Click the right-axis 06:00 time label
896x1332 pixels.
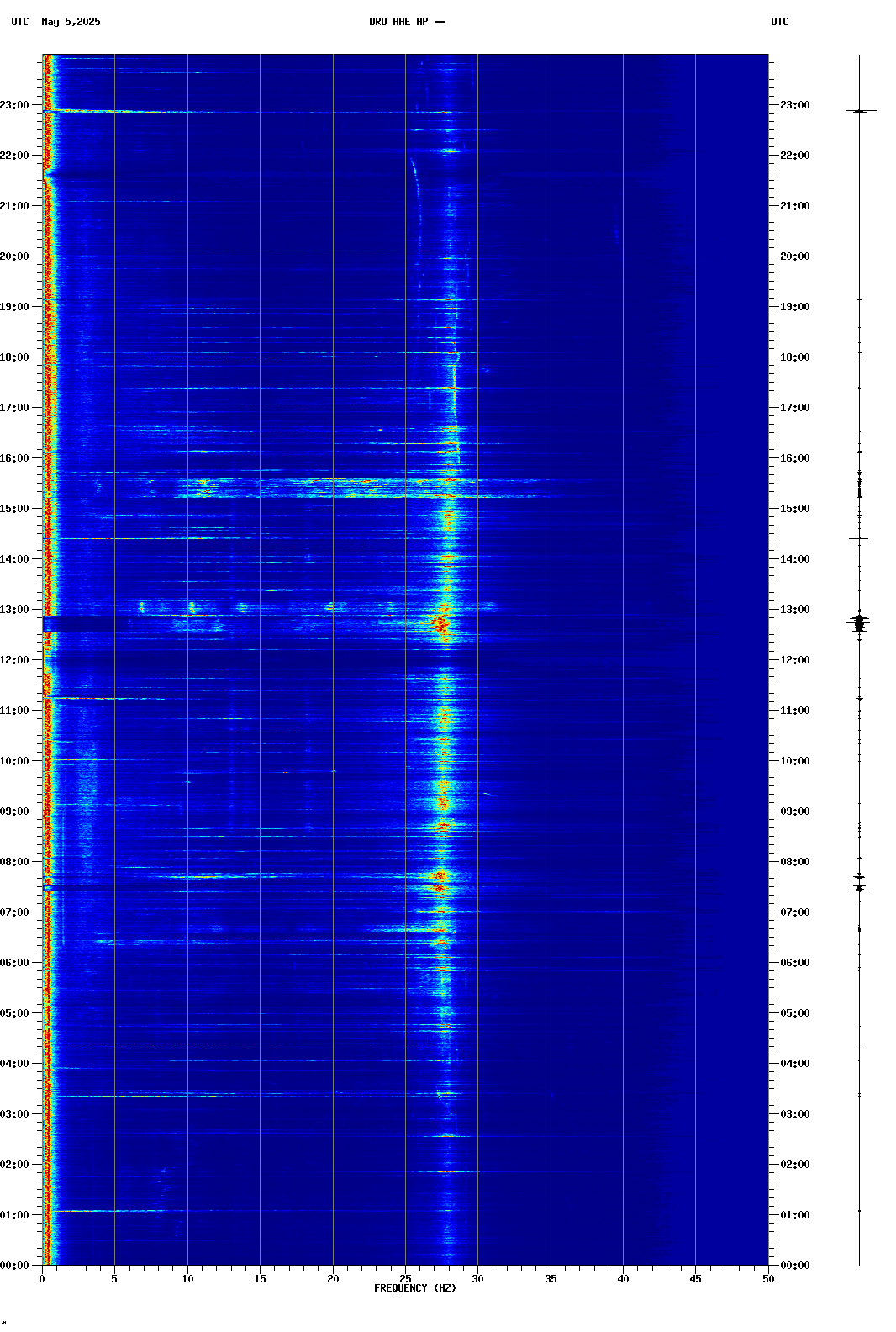[795, 963]
